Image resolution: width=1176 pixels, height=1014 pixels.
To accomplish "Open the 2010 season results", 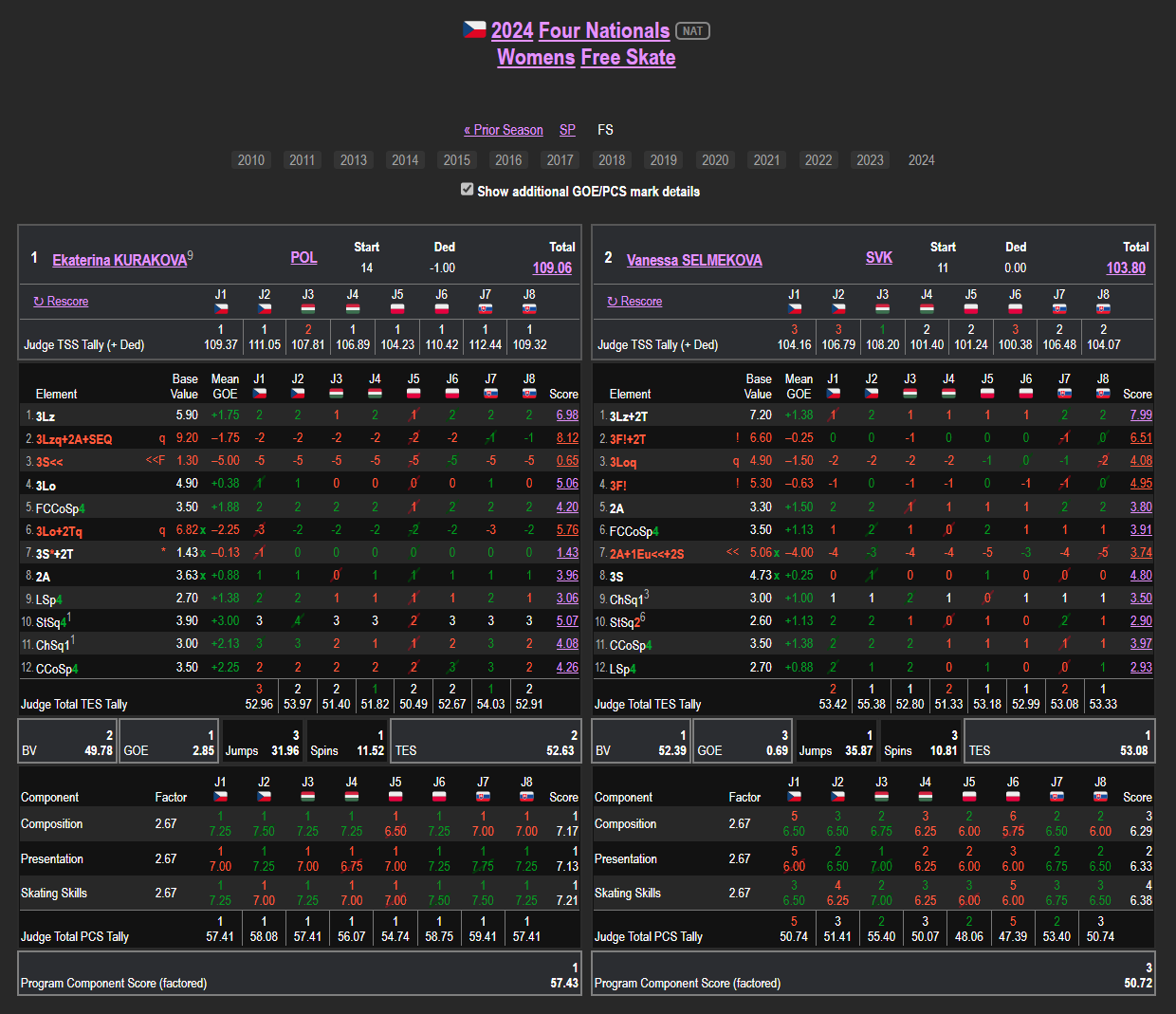I will [x=251, y=160].
